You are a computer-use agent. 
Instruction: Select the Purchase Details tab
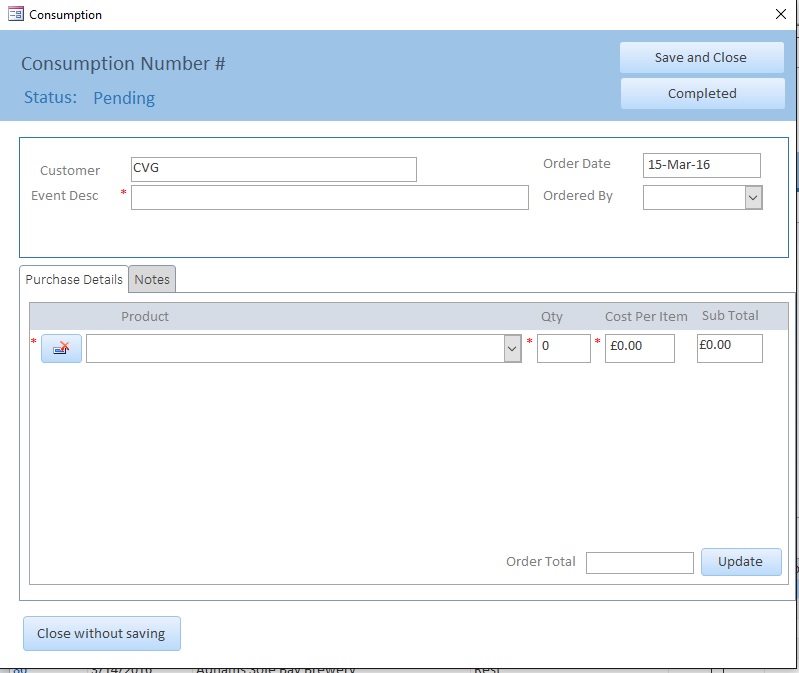[74, 280]
